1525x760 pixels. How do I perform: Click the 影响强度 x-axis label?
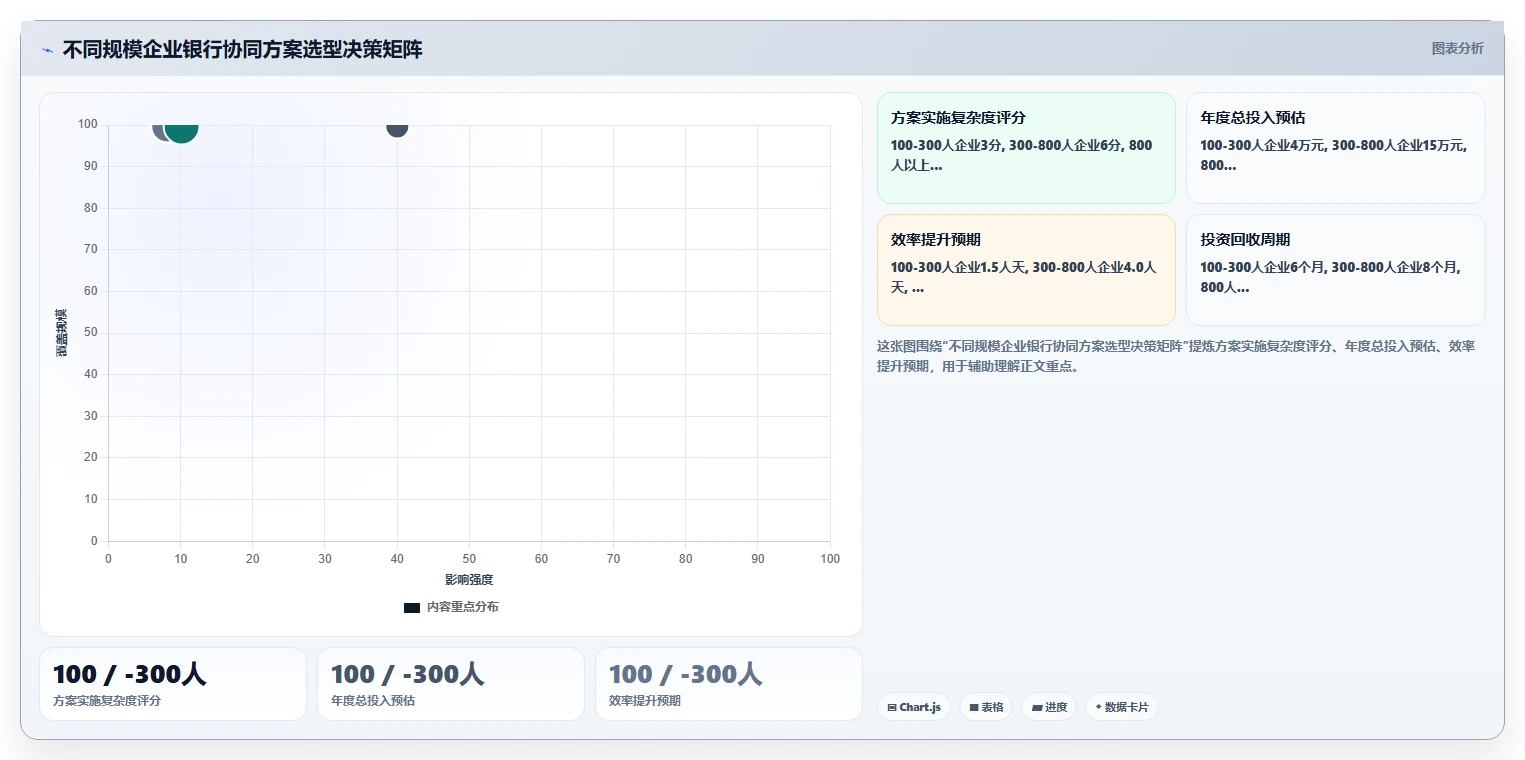click(469, 580)
